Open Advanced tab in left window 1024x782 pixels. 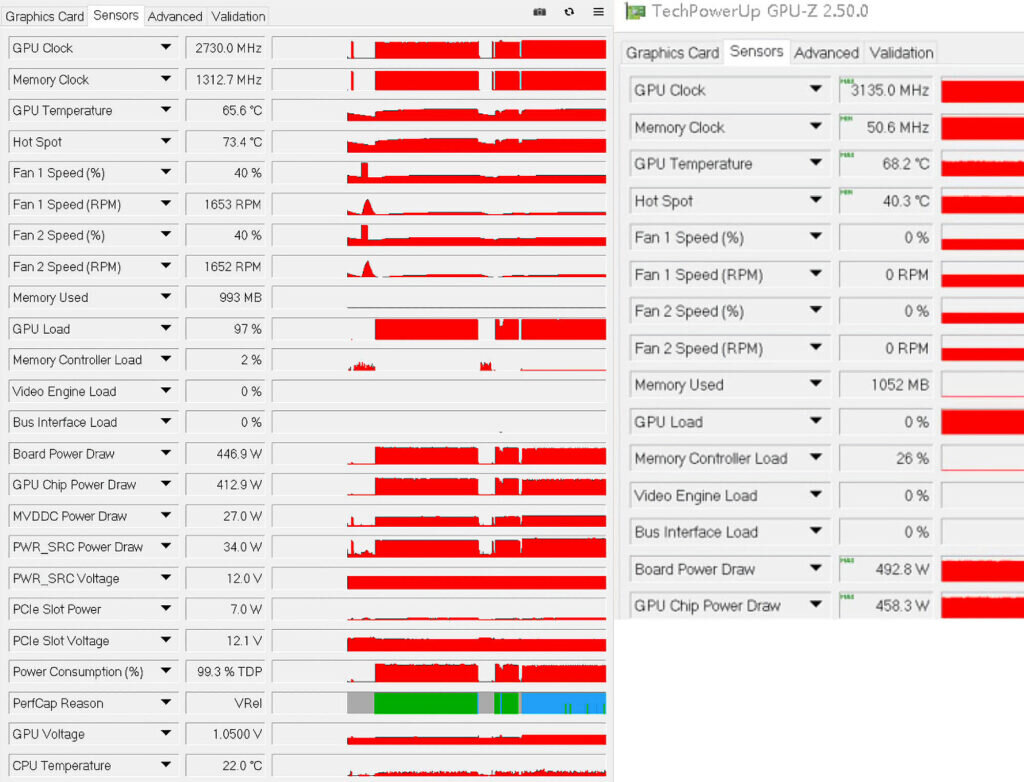(175, 16)
